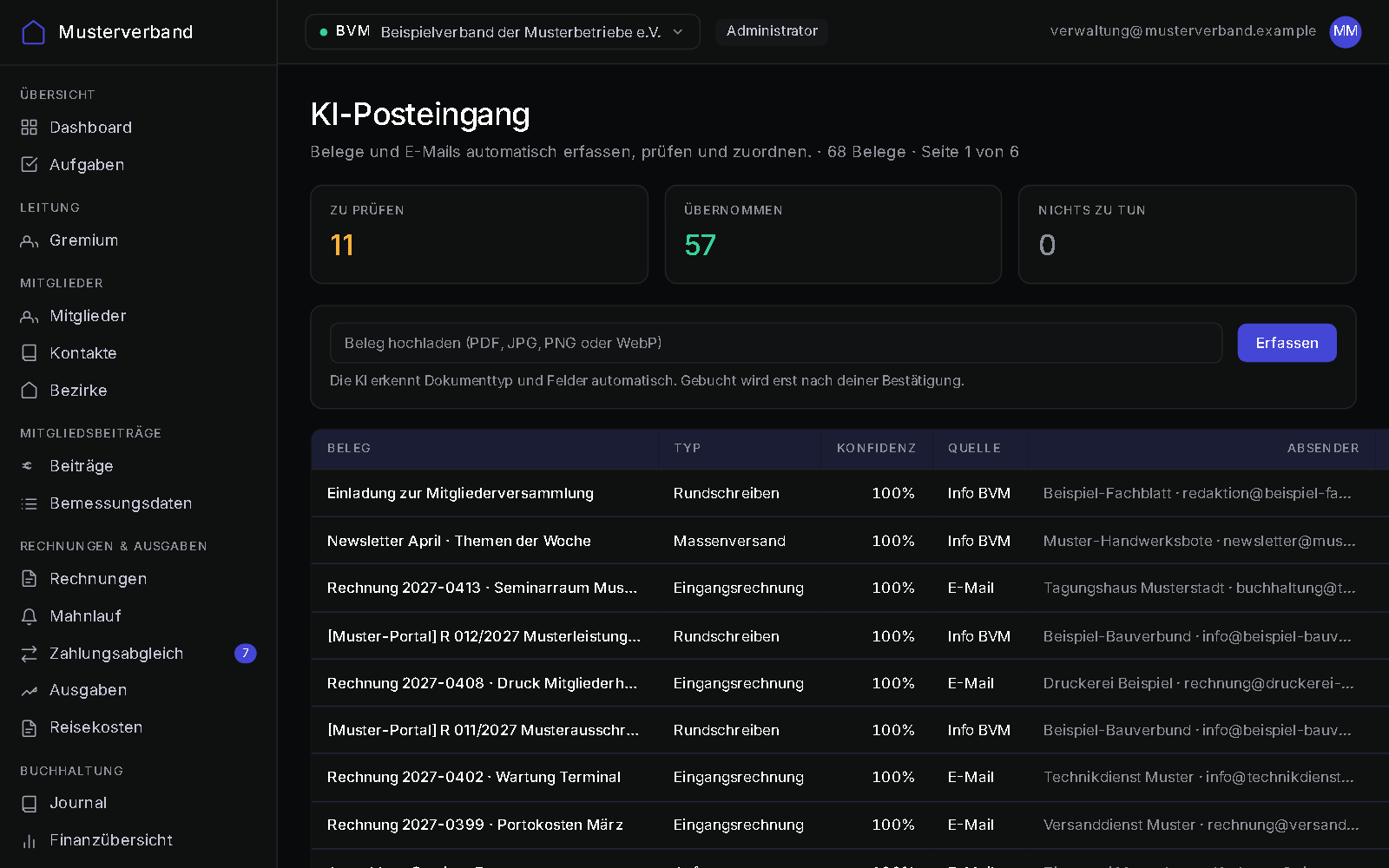Open the MM user avatar
The image size is (1389, 868).
(1345, 32)
